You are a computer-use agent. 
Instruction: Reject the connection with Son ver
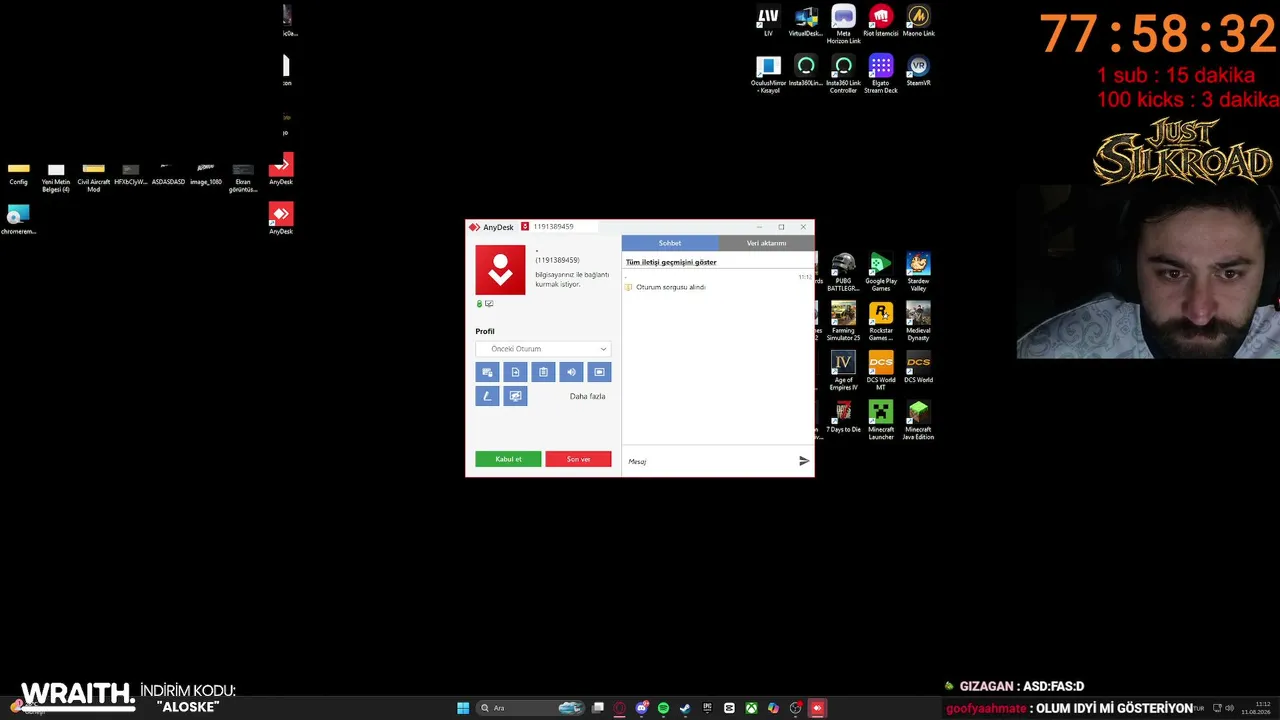578,459
